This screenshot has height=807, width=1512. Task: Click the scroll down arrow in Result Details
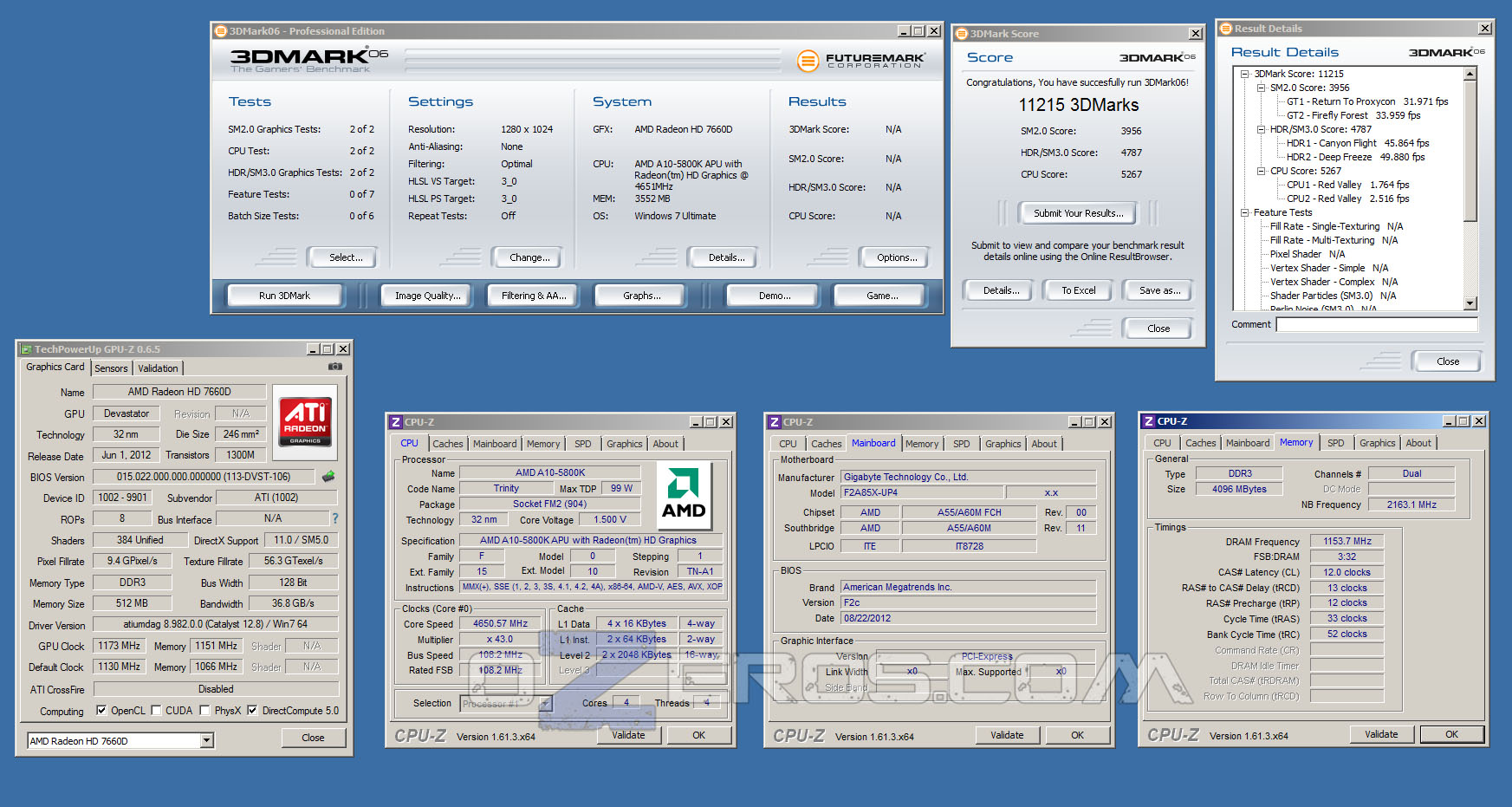click(1470, 303)
